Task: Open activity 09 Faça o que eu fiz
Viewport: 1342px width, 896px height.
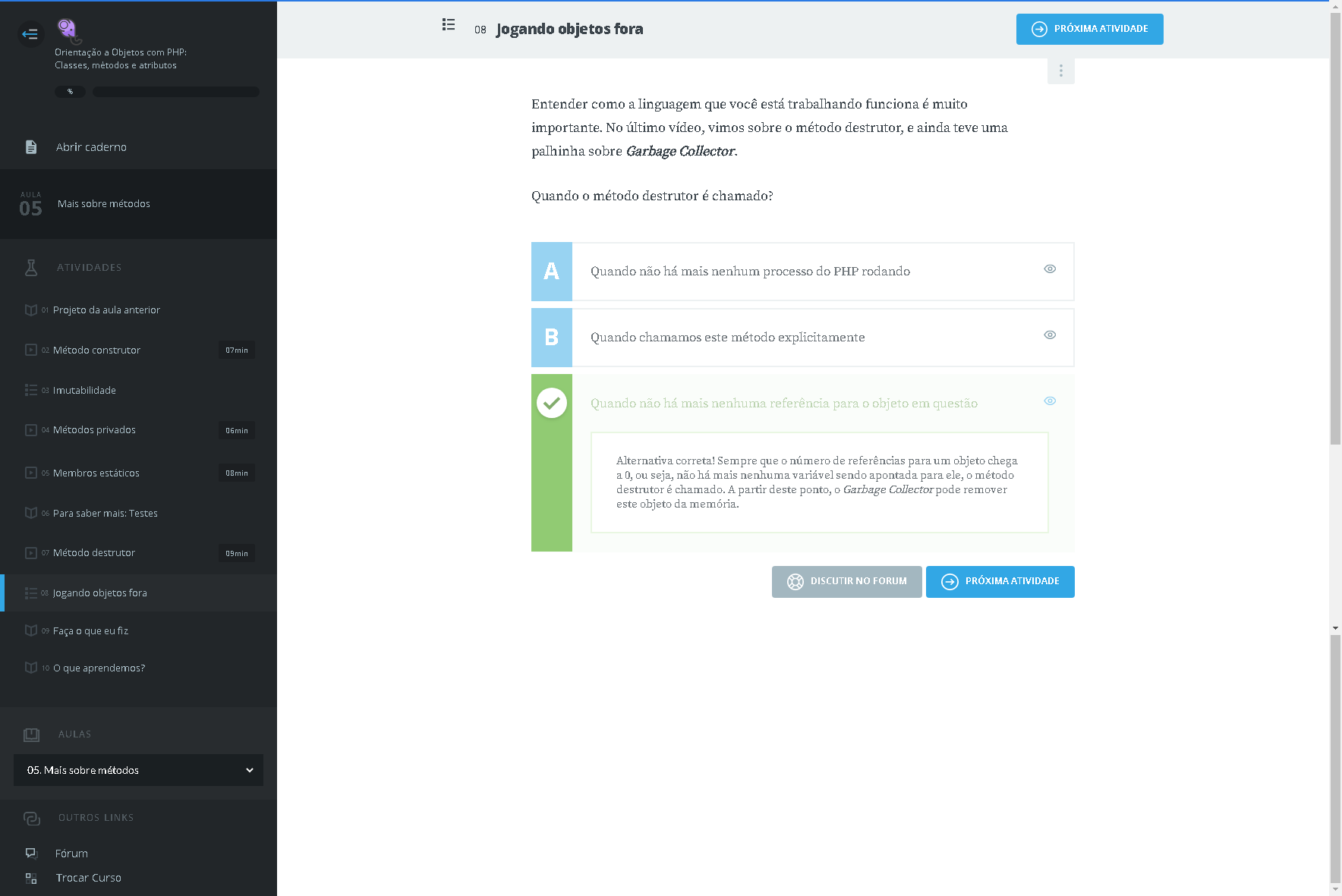Action: pyautogui.click(x=90, y=631)
